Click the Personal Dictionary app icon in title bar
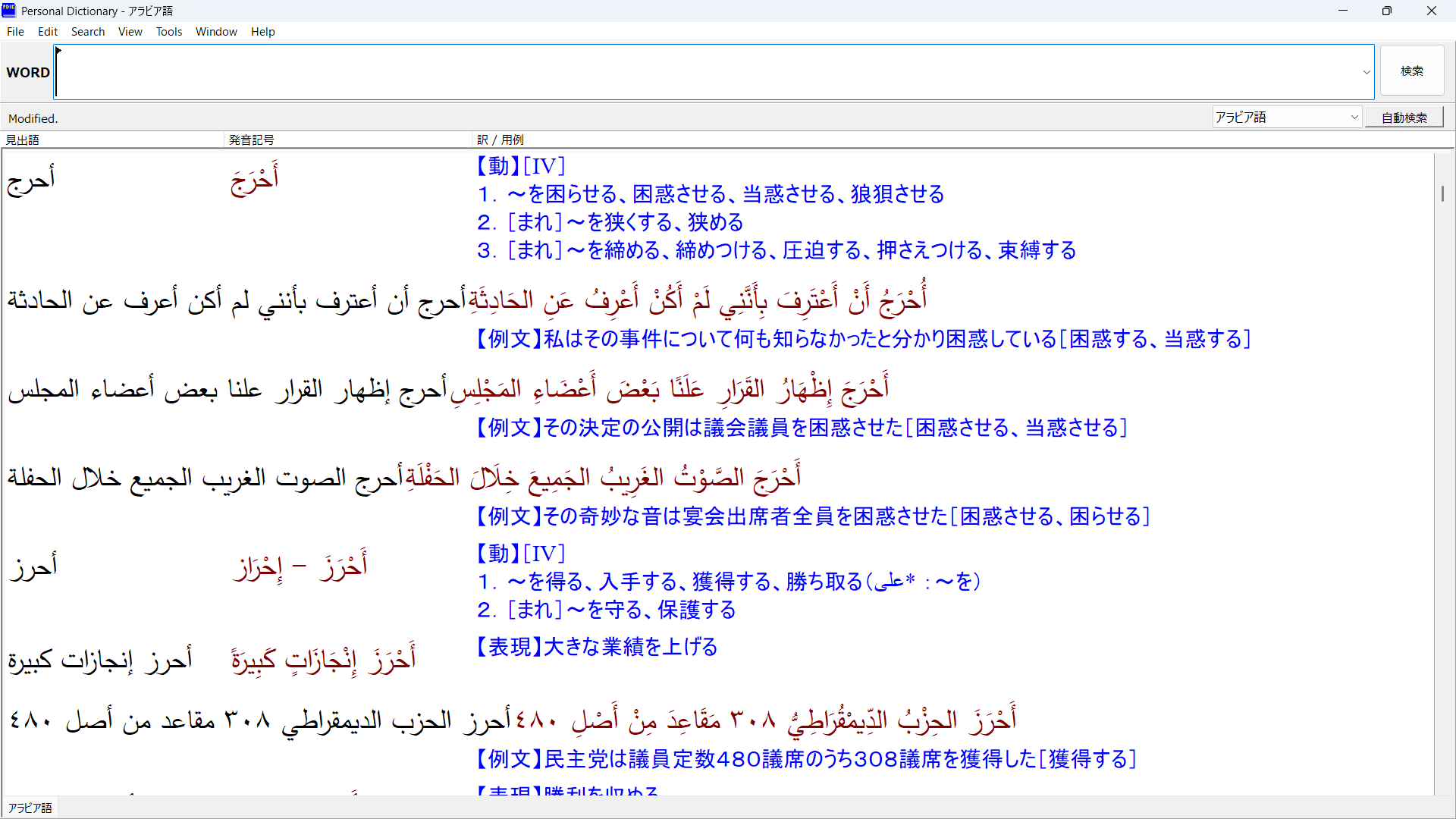The height and width of the screenshot is (819, 1456). coord(8,11)
